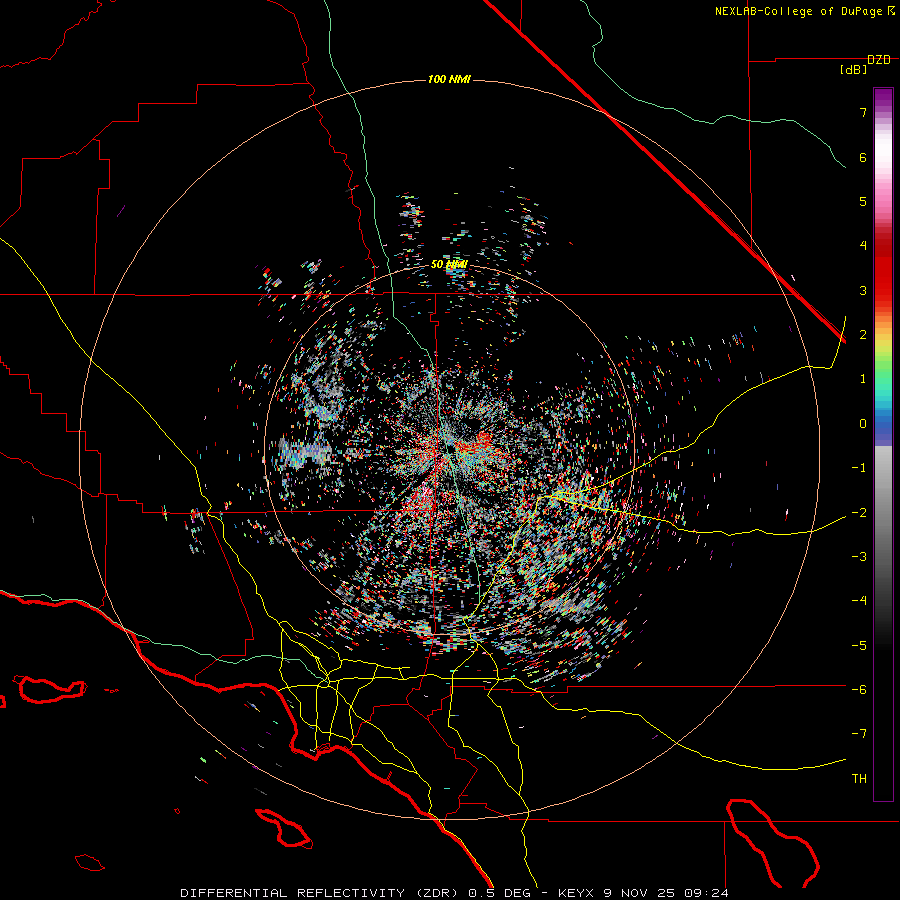Image resolution: width=900 pixels, height=900 pixels.
Task: Click the 2 value on the color scale
Action: 863,335
